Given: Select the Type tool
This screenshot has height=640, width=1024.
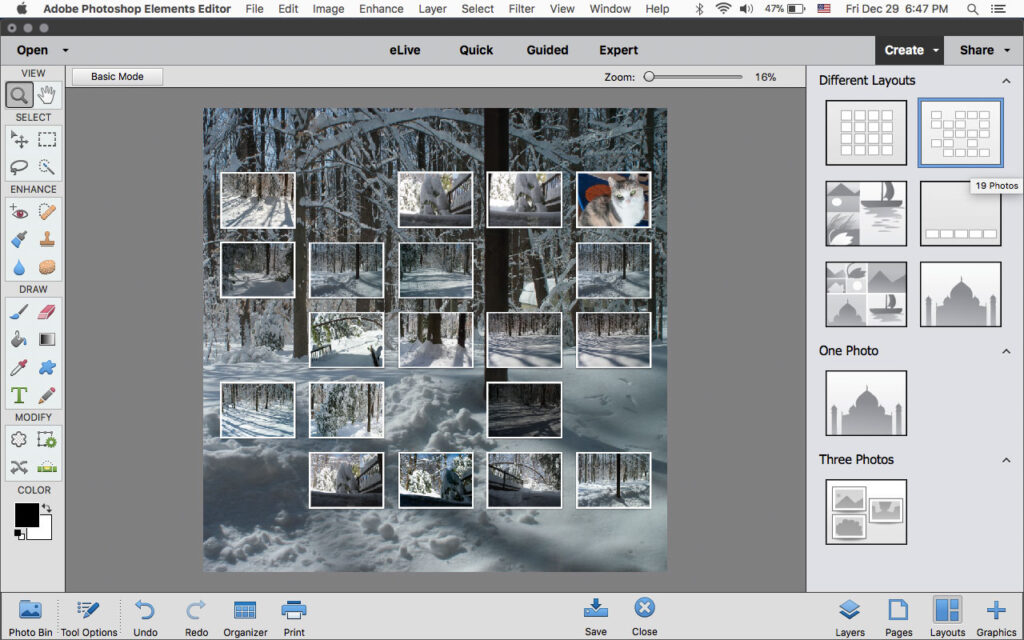Looking at the screenshot, I should point(18,395).
